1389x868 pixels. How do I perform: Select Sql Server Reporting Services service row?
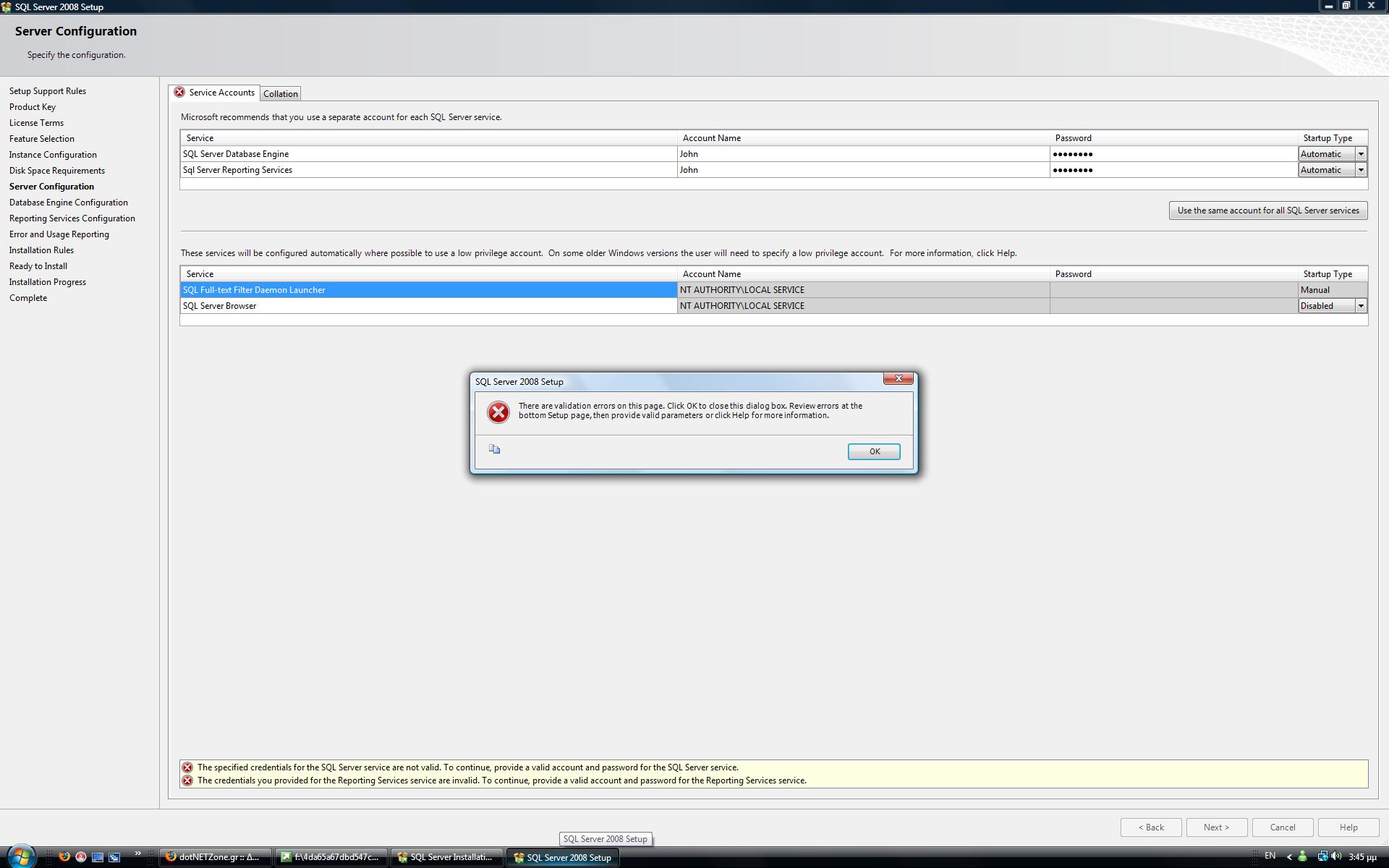pos(428,170)
